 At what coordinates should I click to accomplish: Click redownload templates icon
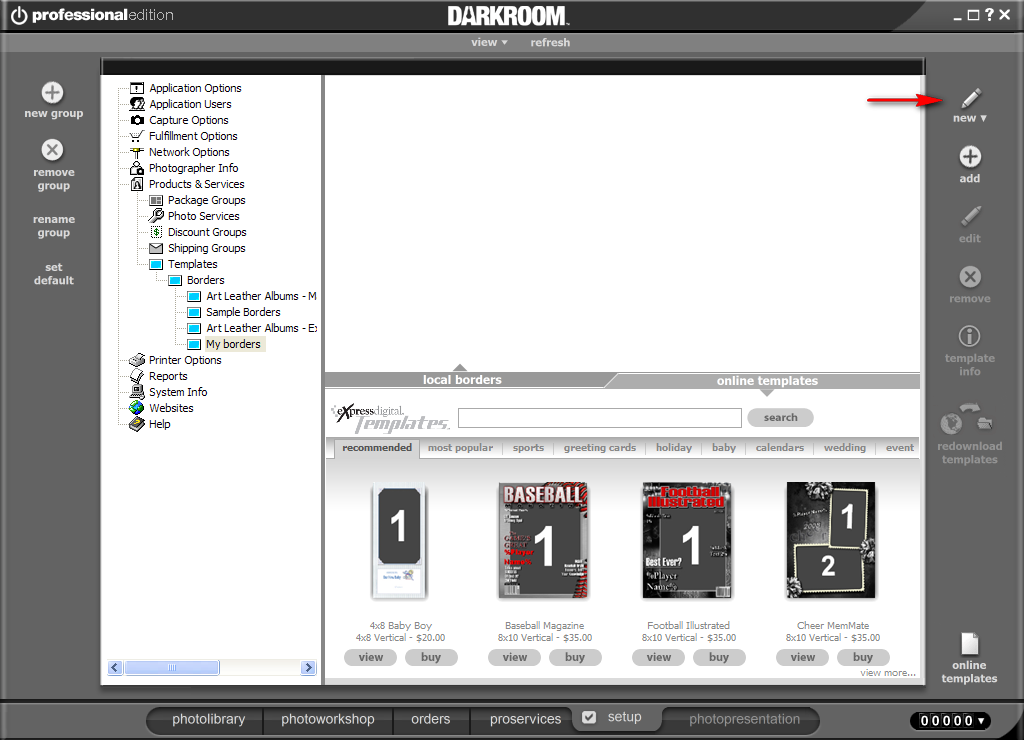click(967, 419)
